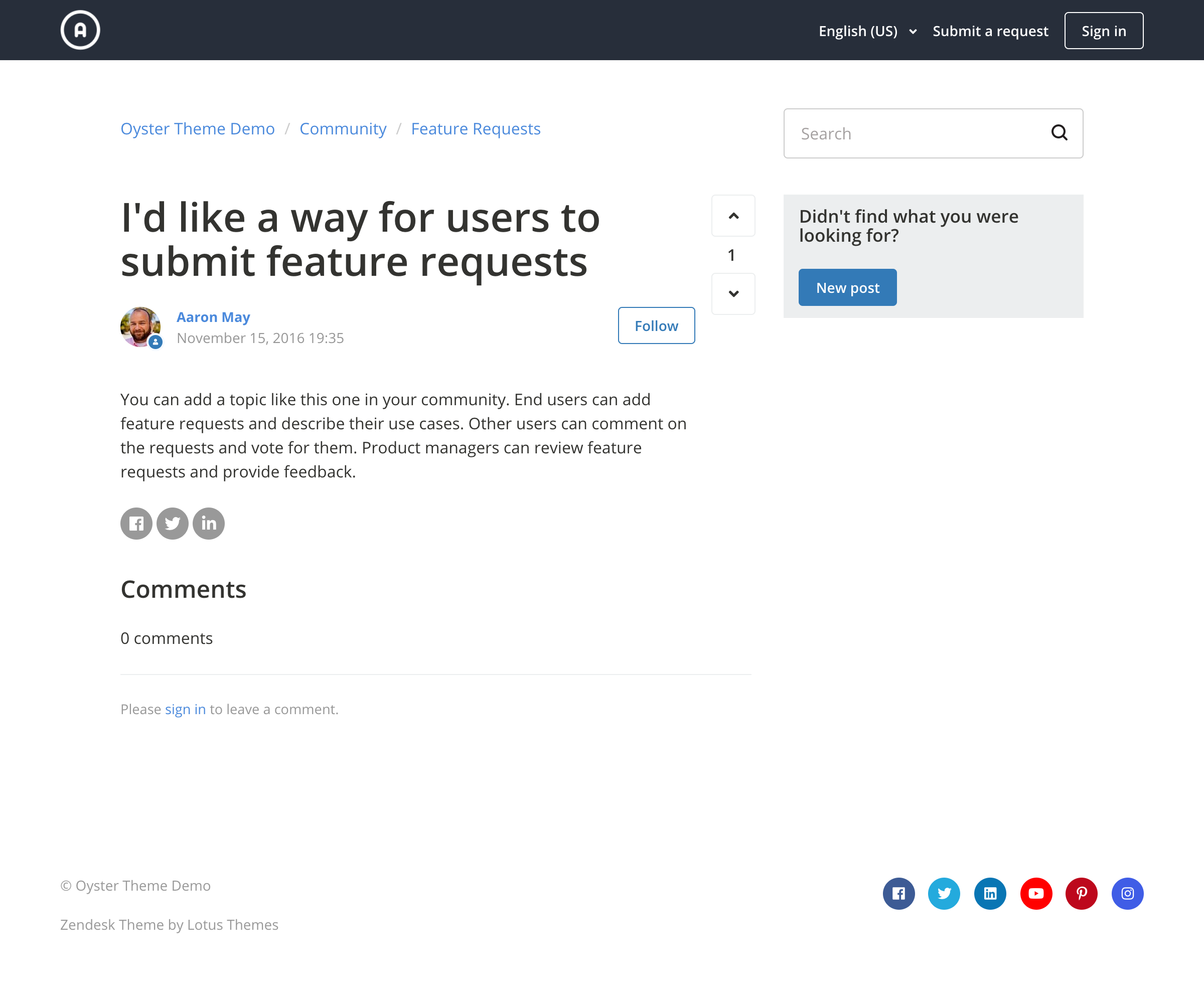Share post on LinkedIn
1204x1003 pixels.
click(208, 523)
